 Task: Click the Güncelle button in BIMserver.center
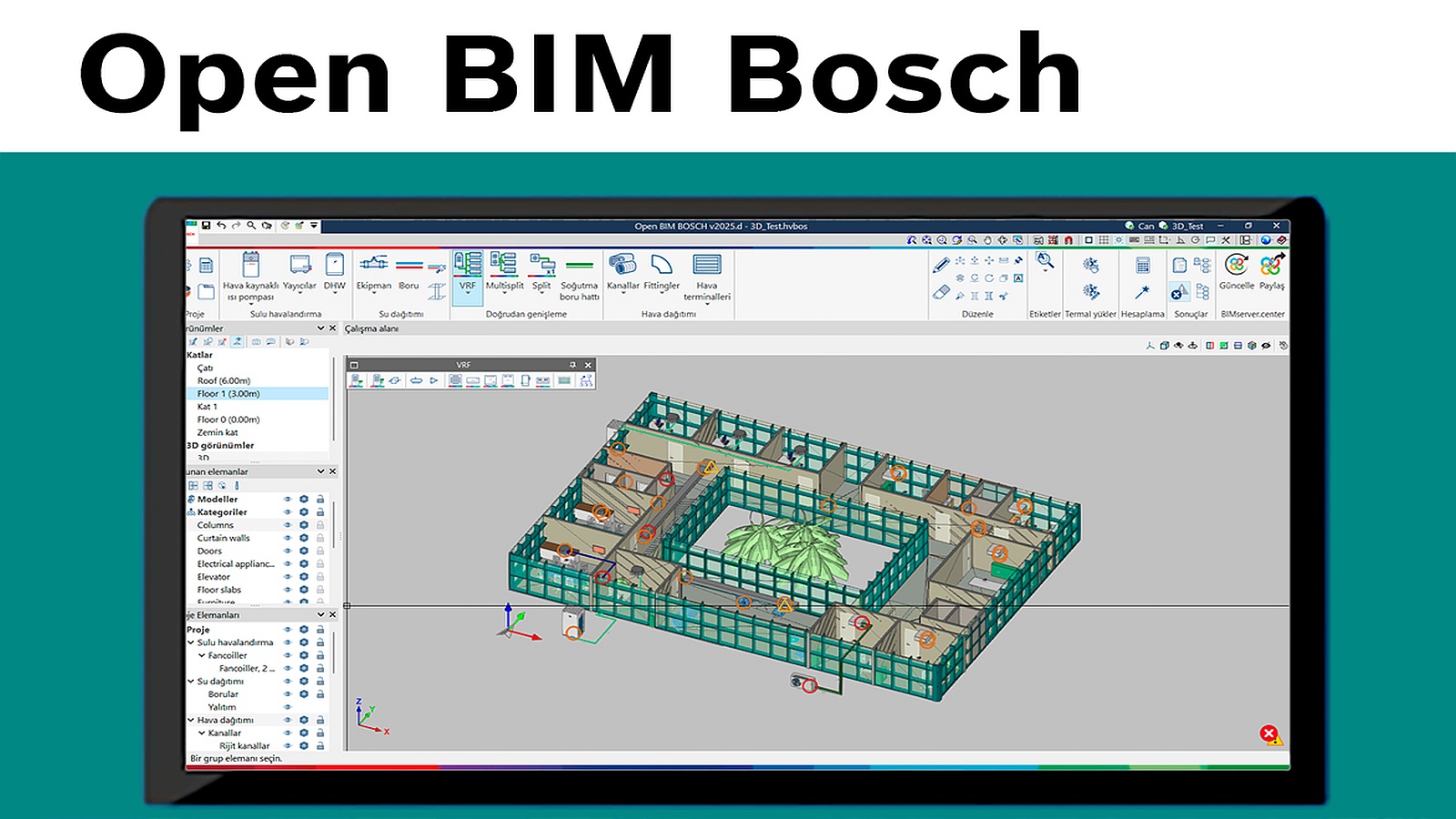pos(1237,267)
